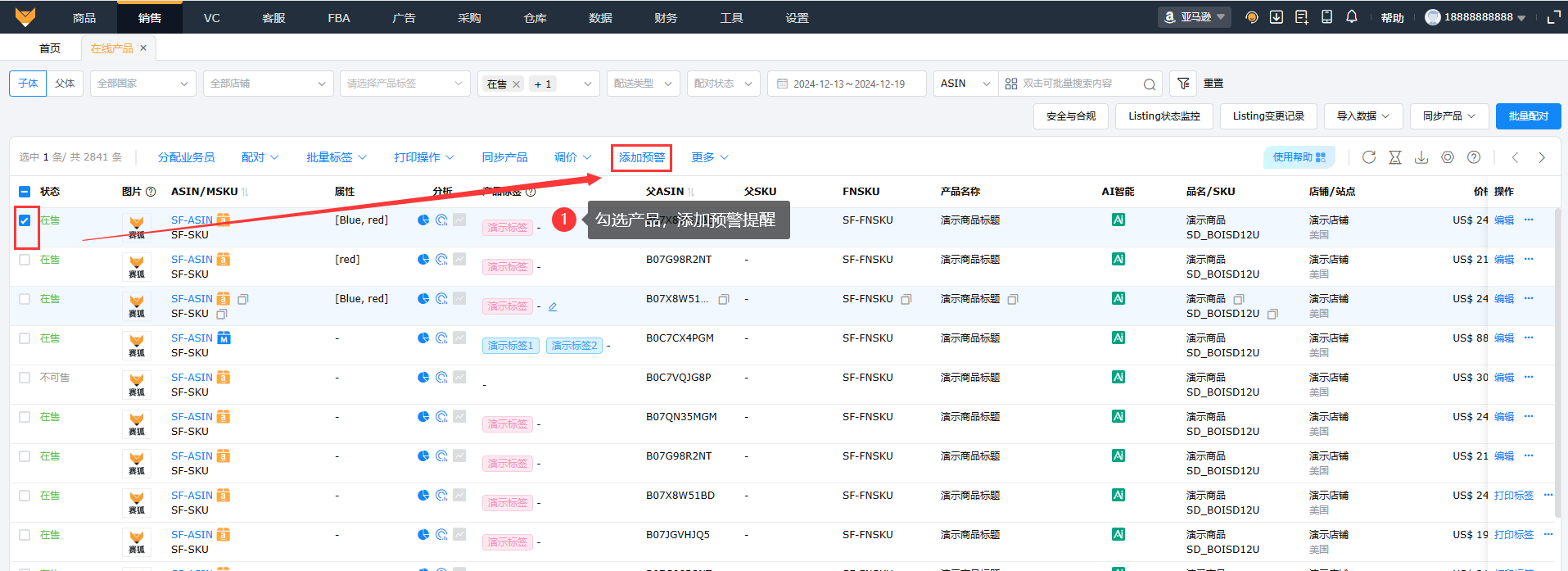Click the table download arrow icon
This screenshot has width=1568, height=571.
pyautogui.click(x=1421, y=157)
